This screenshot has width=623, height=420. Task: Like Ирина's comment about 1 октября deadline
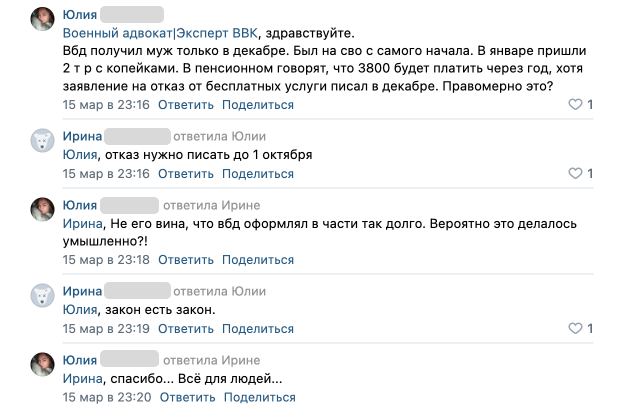pos(574,174)
